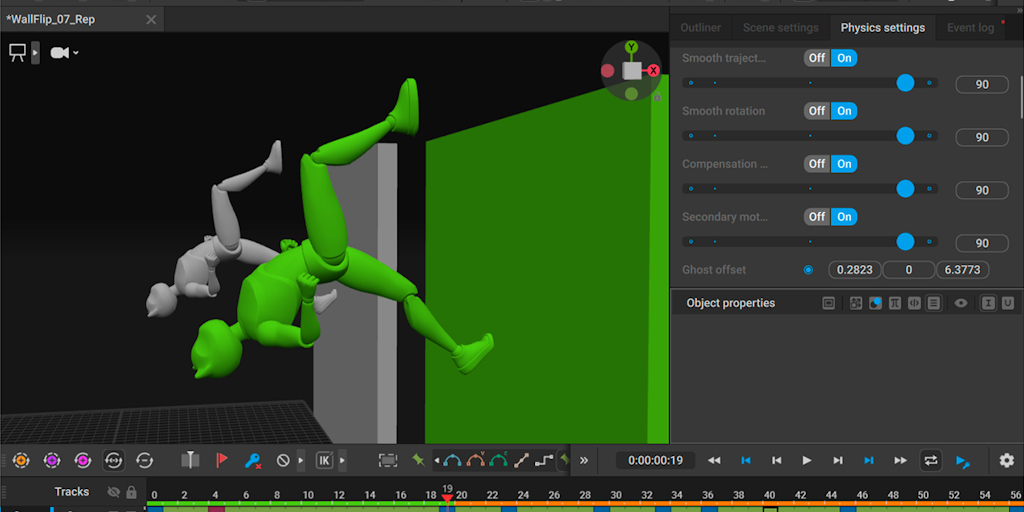Screen dimensions: 1024x512
Task: Turn off Smooth rotation
Action: click(x=817, y=111)
